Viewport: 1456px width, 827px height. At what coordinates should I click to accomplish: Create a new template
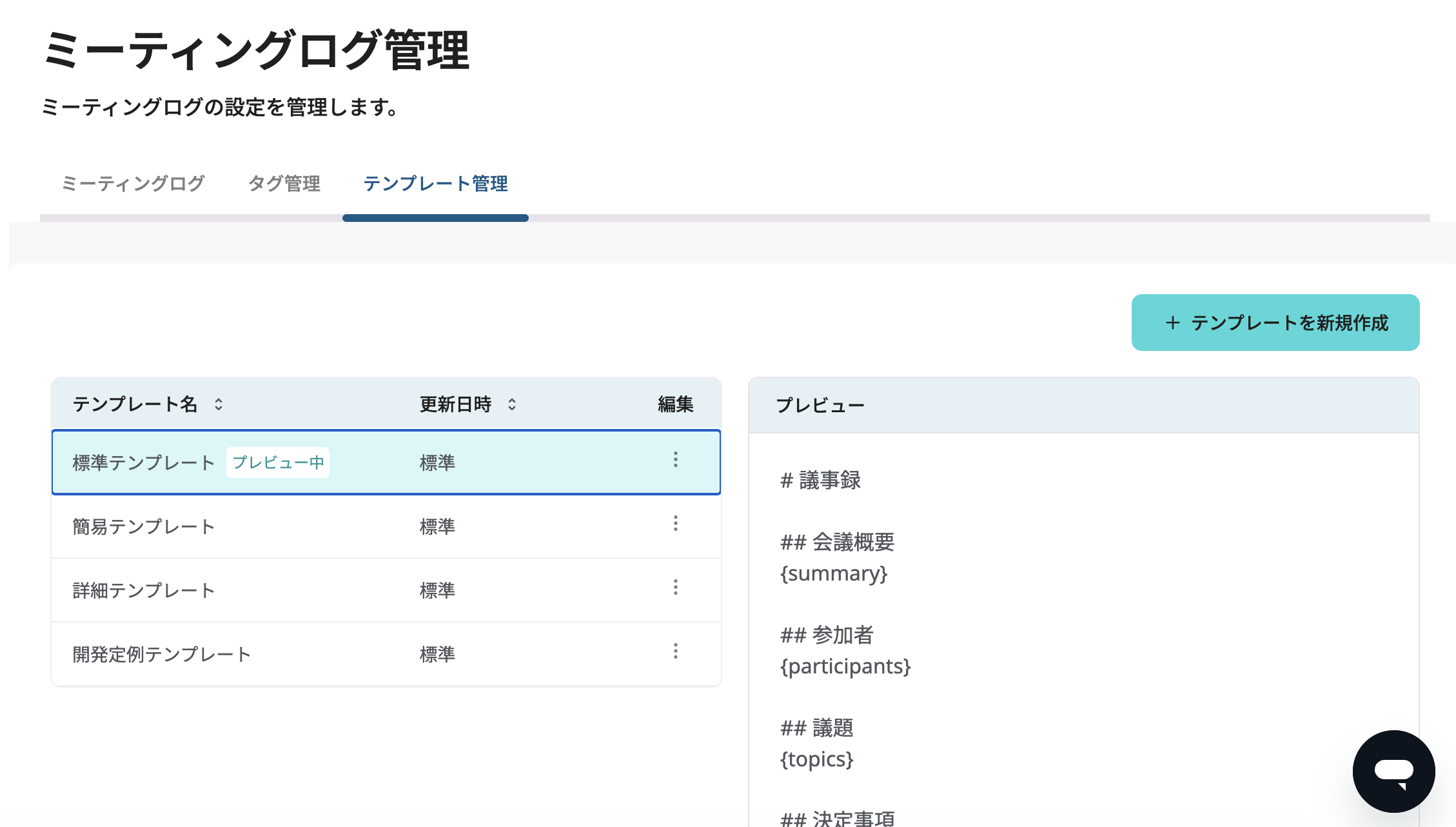1275,323
